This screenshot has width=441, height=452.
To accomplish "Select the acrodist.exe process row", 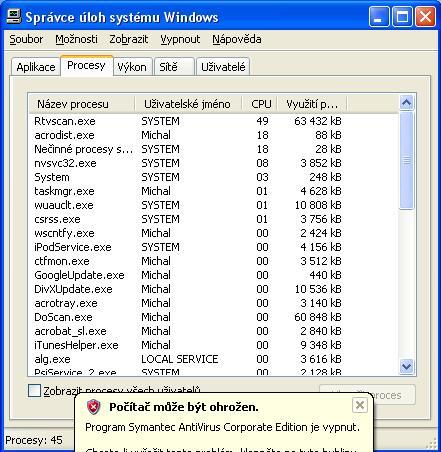I will click(213, 135).
